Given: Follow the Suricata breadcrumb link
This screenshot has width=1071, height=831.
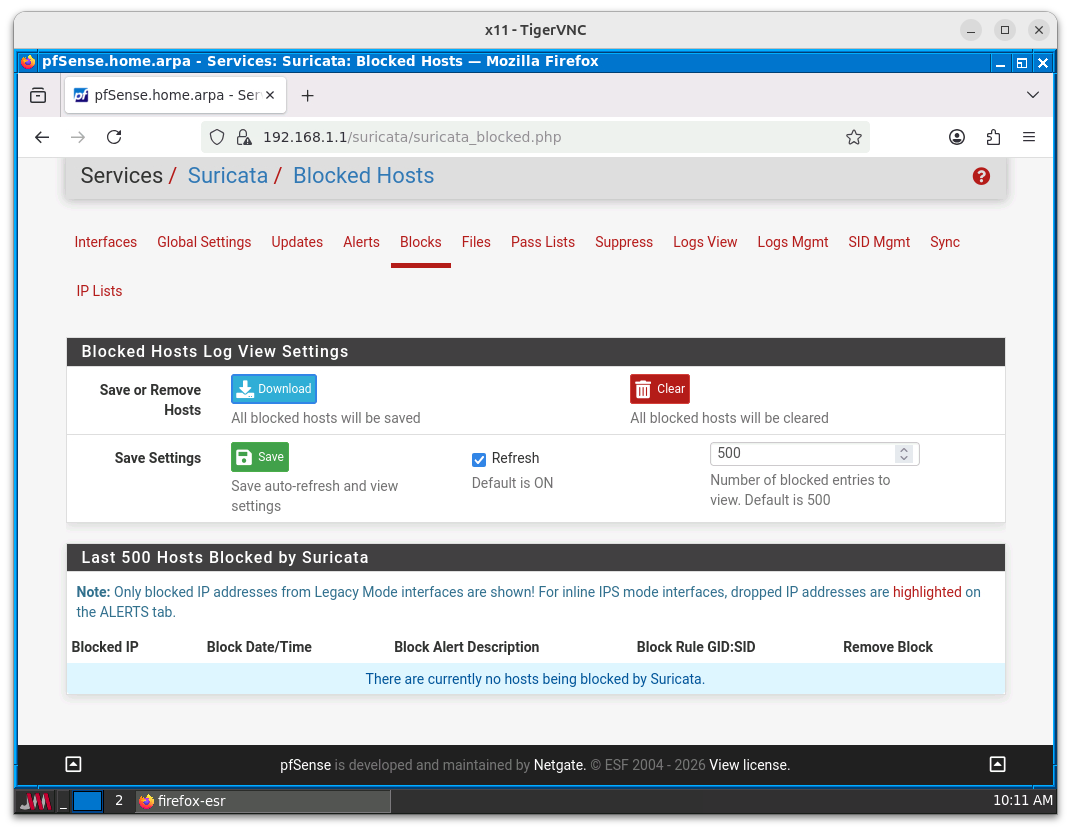Looking at the screenshot, I should pyautogui.click(x=227, y=175).
